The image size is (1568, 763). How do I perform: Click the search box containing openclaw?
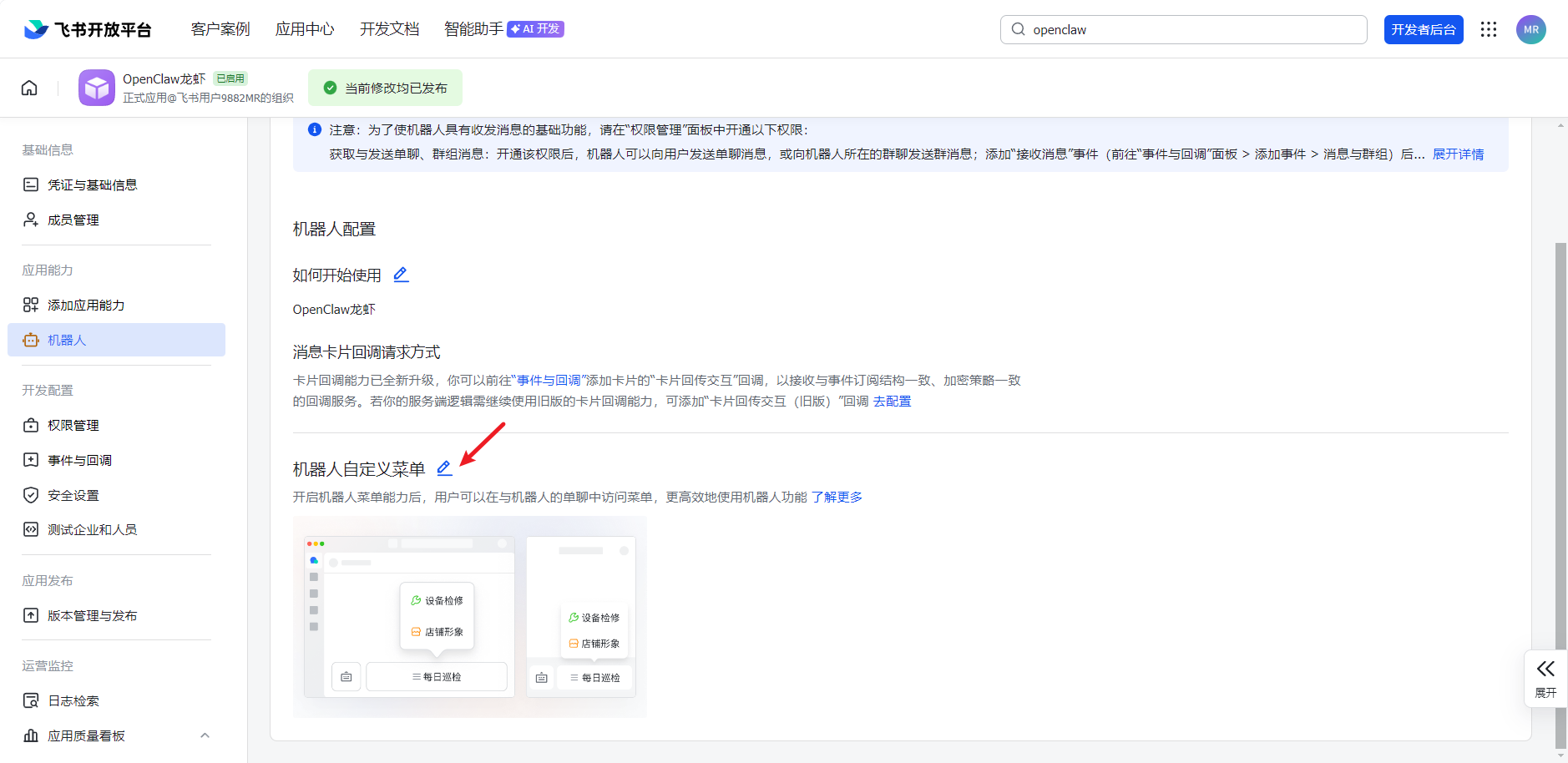1183,29
